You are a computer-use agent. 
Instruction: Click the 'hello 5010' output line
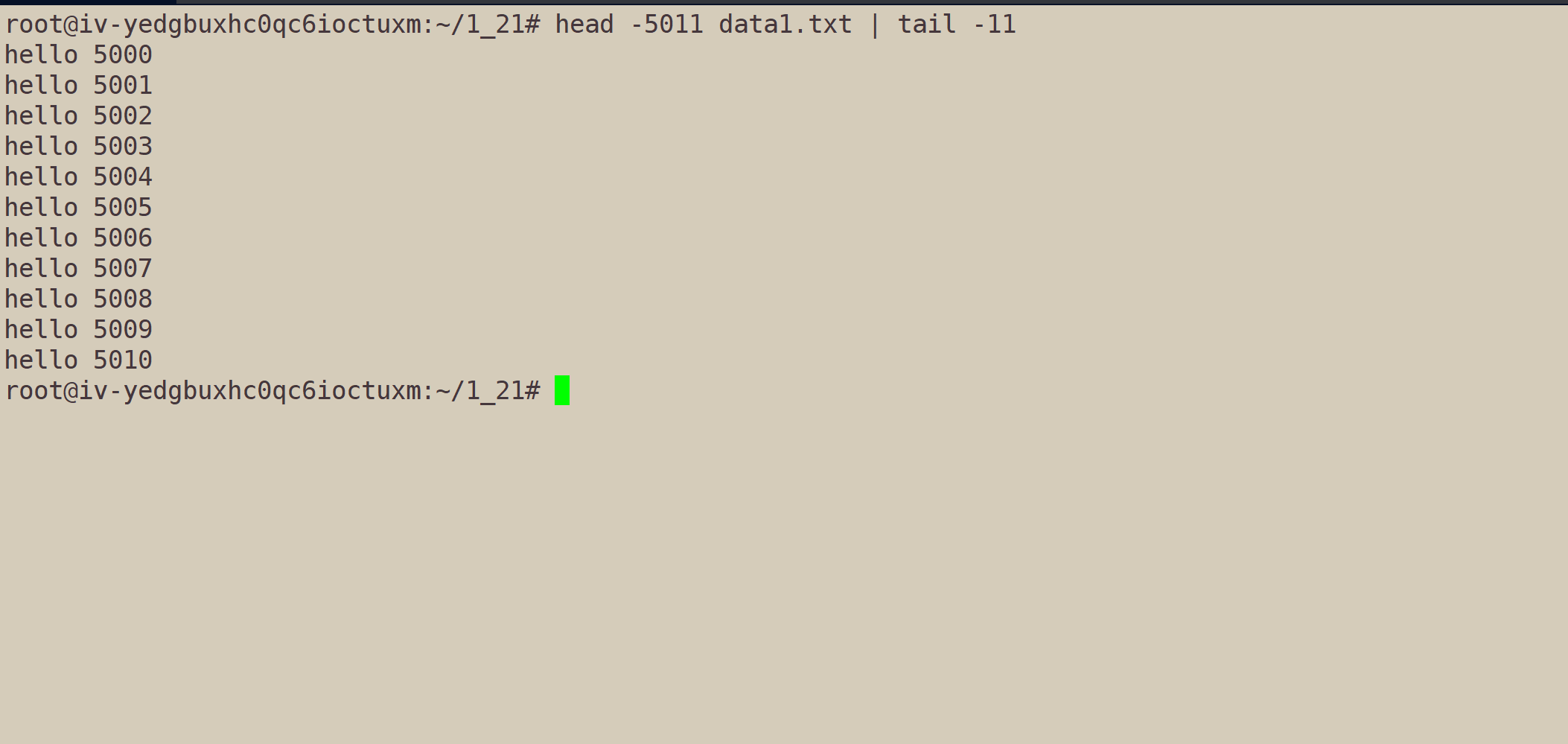pyautogui.click(x=78, y=360)
